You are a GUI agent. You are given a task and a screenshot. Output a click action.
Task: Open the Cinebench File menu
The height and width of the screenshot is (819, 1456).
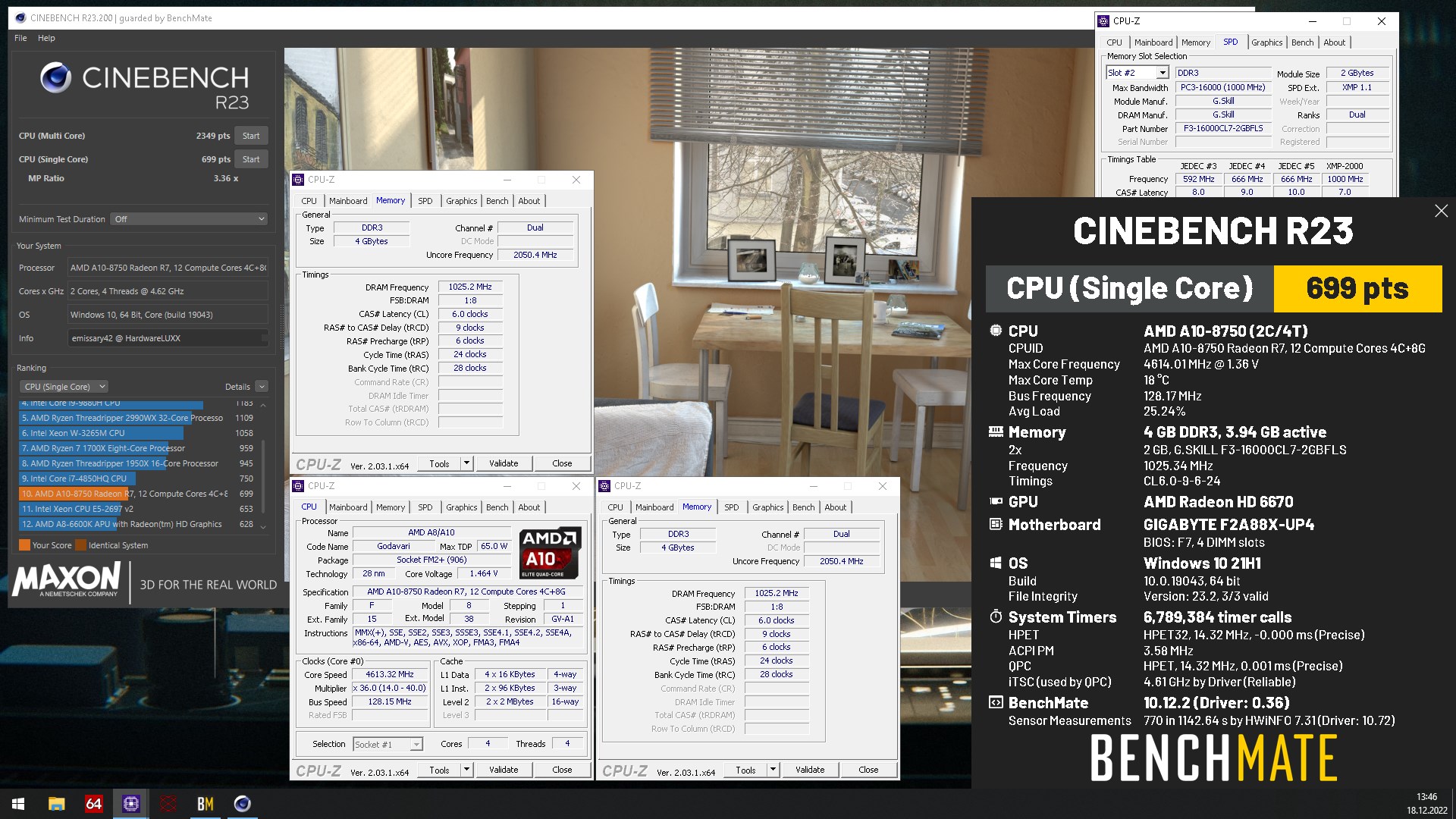[x=20, y=38]
